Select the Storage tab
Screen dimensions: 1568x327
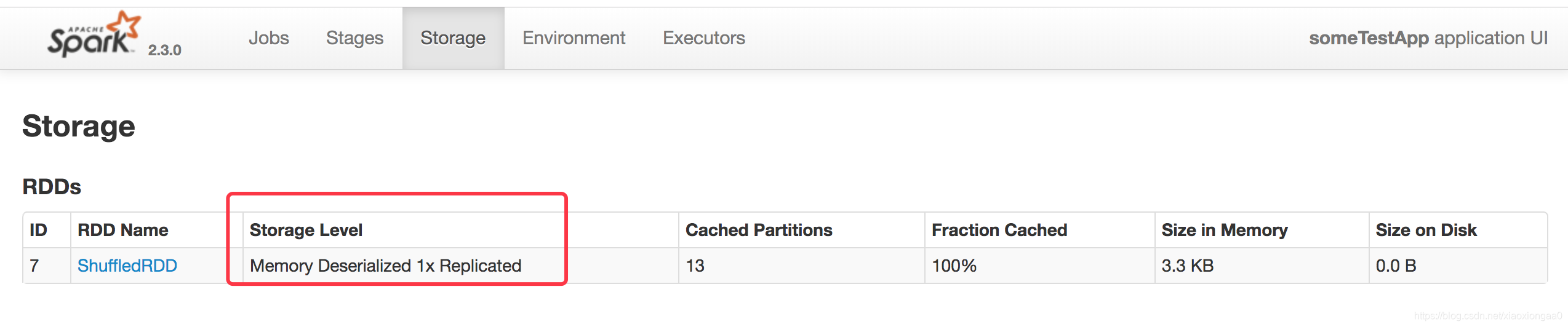453,38
